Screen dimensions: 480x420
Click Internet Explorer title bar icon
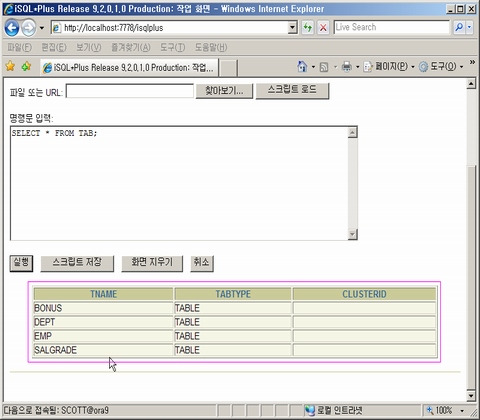[x=9, y=9]
